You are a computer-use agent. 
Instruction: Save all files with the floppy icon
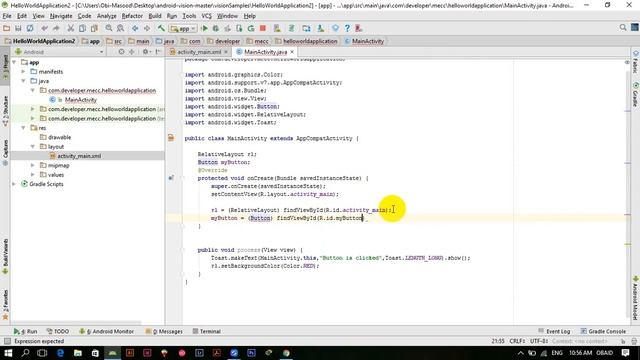pos(18,28)
